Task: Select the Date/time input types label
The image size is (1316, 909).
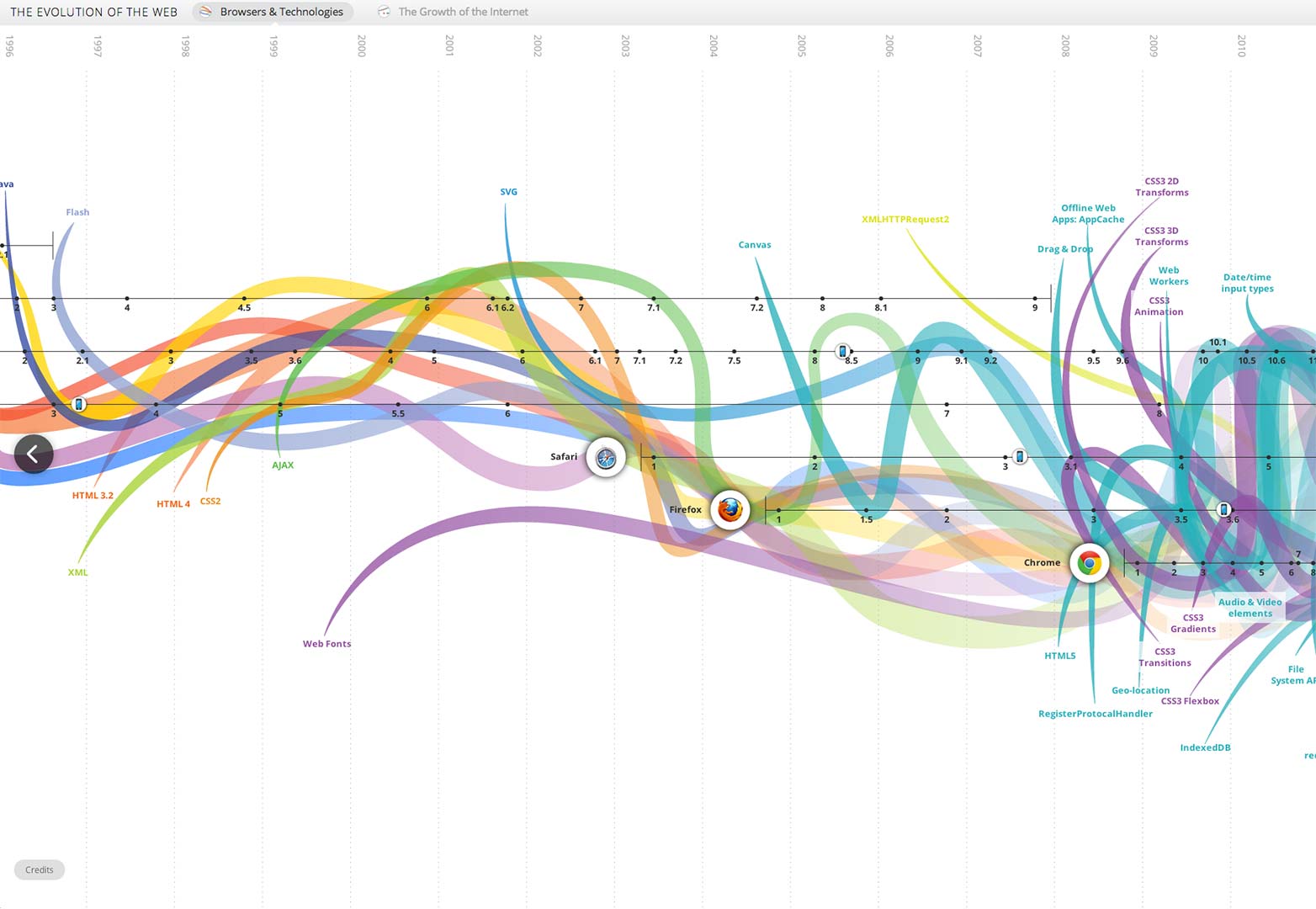Action: 1248,283
